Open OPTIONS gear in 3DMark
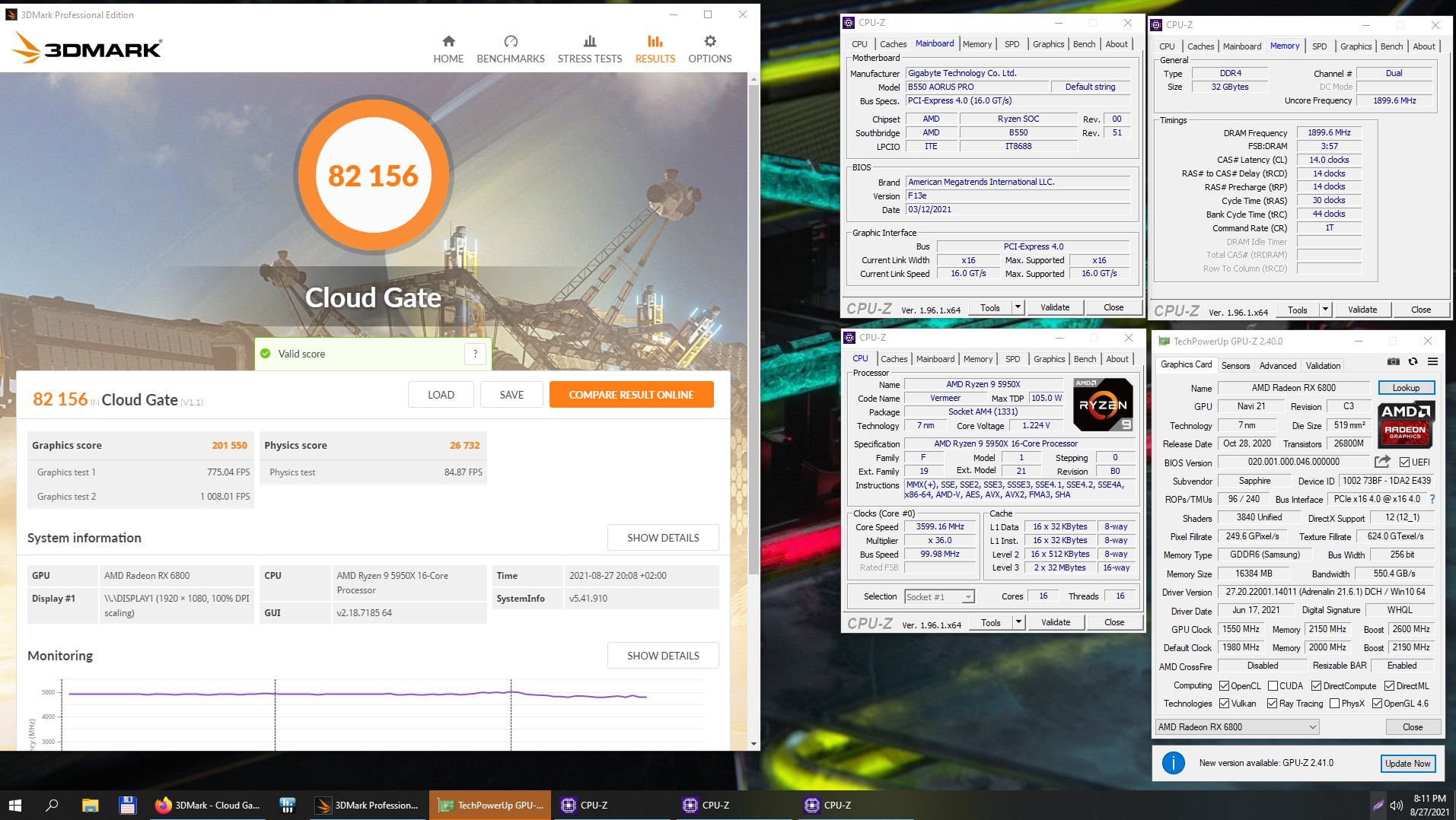 click(710, 41)
